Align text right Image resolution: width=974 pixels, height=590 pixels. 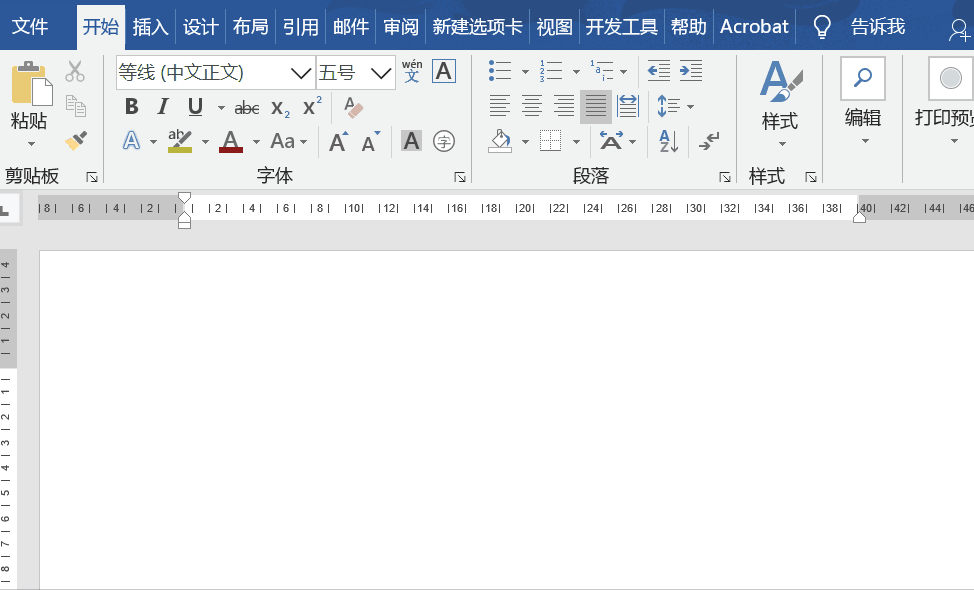564,106
